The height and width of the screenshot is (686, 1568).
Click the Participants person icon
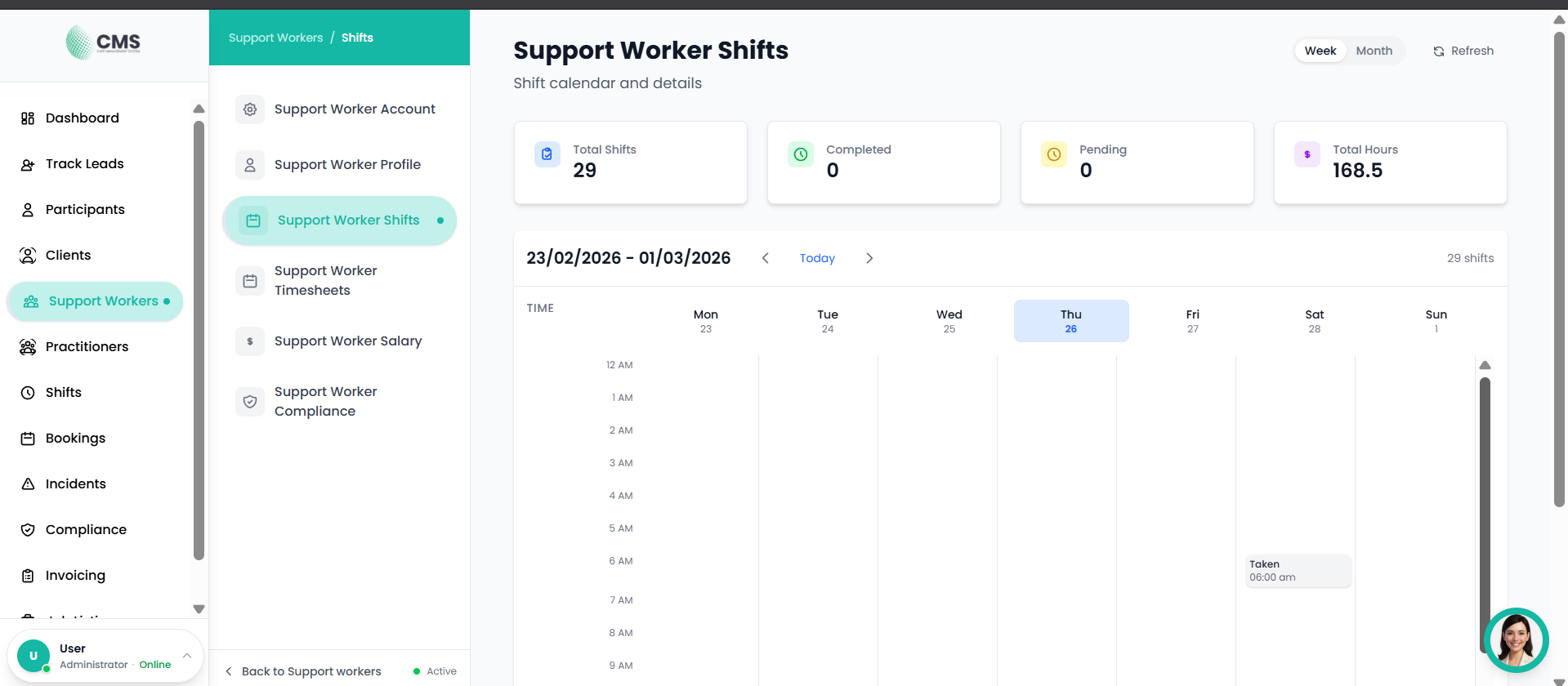pos(28,210)
